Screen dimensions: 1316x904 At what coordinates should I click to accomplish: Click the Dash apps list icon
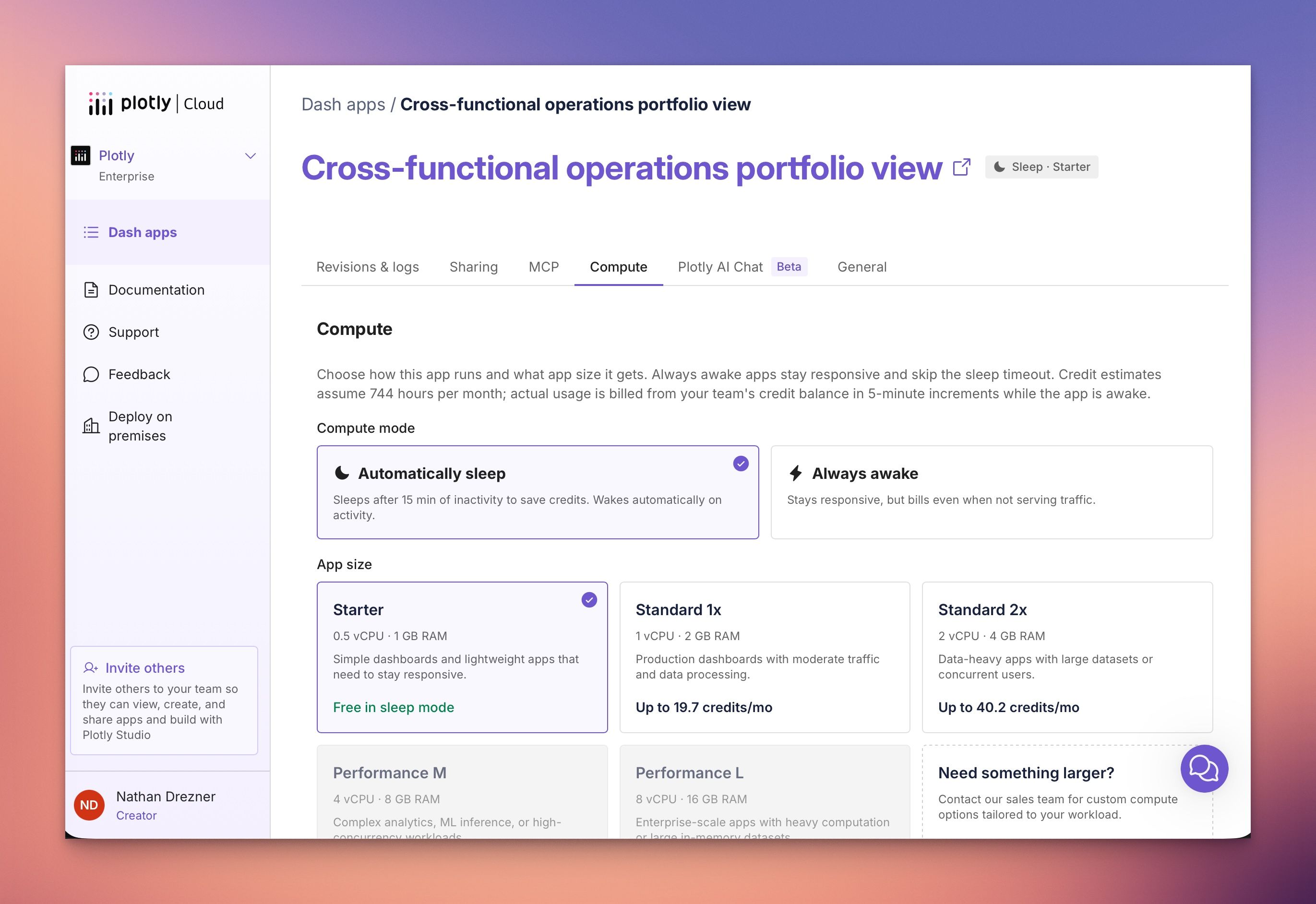point(91,232)
